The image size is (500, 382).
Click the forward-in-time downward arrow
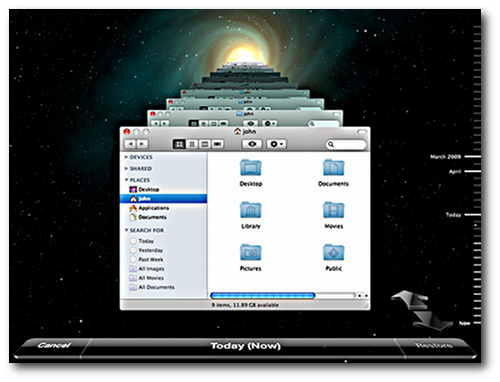click(432, 321)
